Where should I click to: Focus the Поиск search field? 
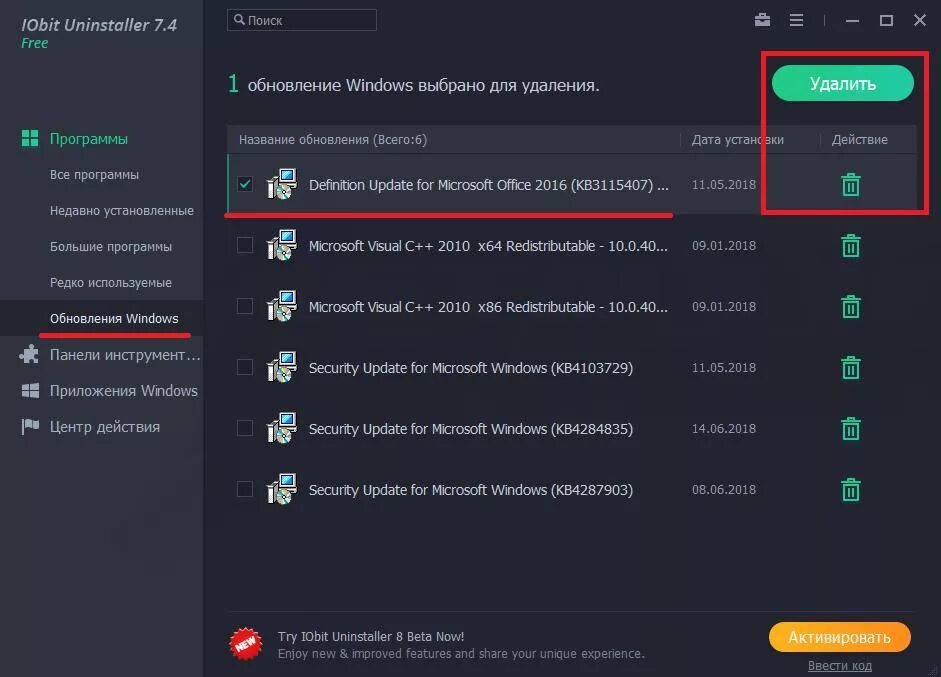(x=302, y=20)
